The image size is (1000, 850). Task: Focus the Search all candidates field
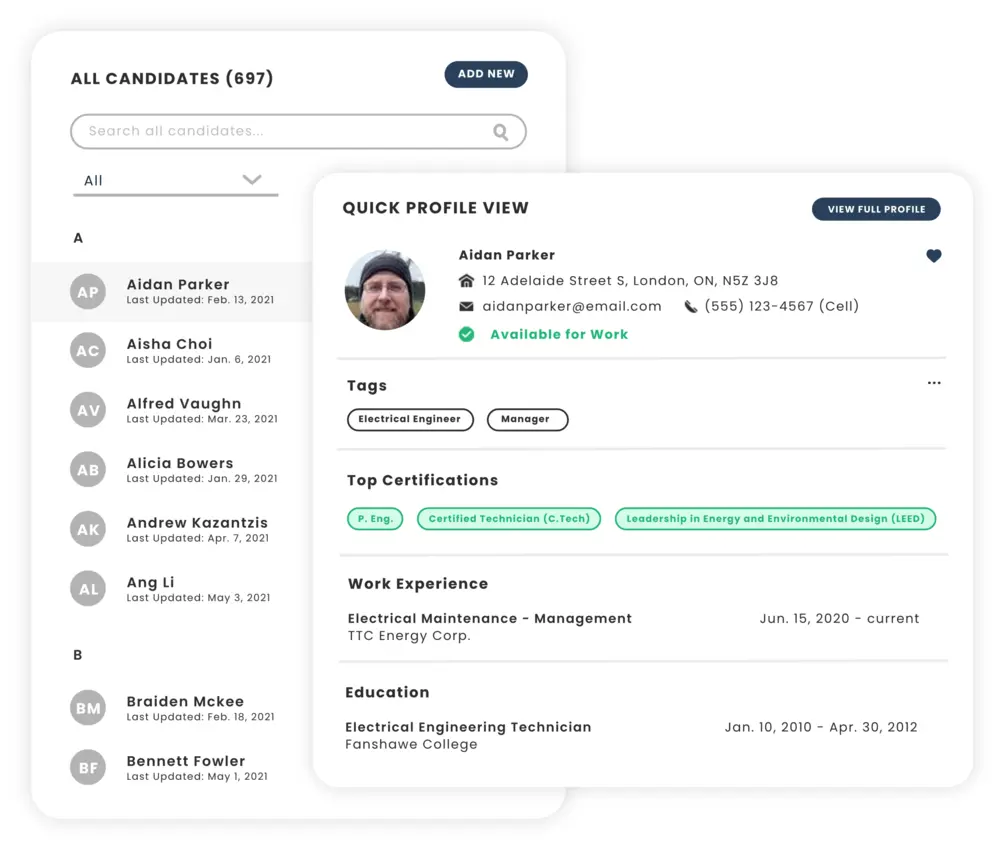tap(298, 132)
